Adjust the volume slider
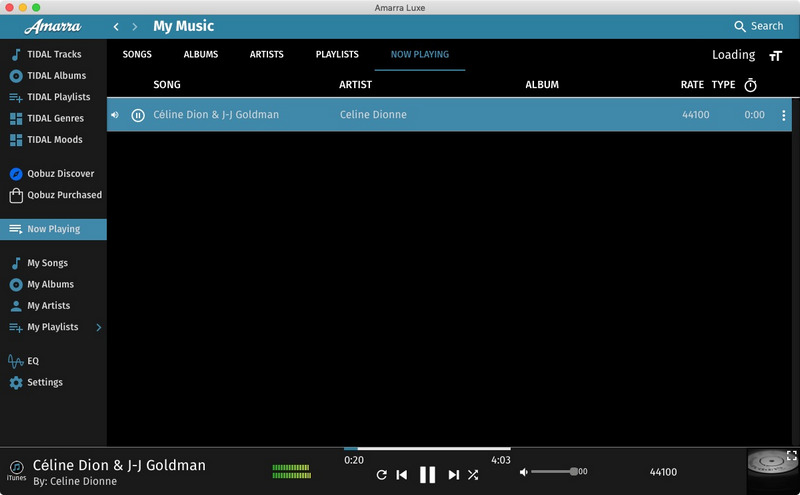 [554, 472]
